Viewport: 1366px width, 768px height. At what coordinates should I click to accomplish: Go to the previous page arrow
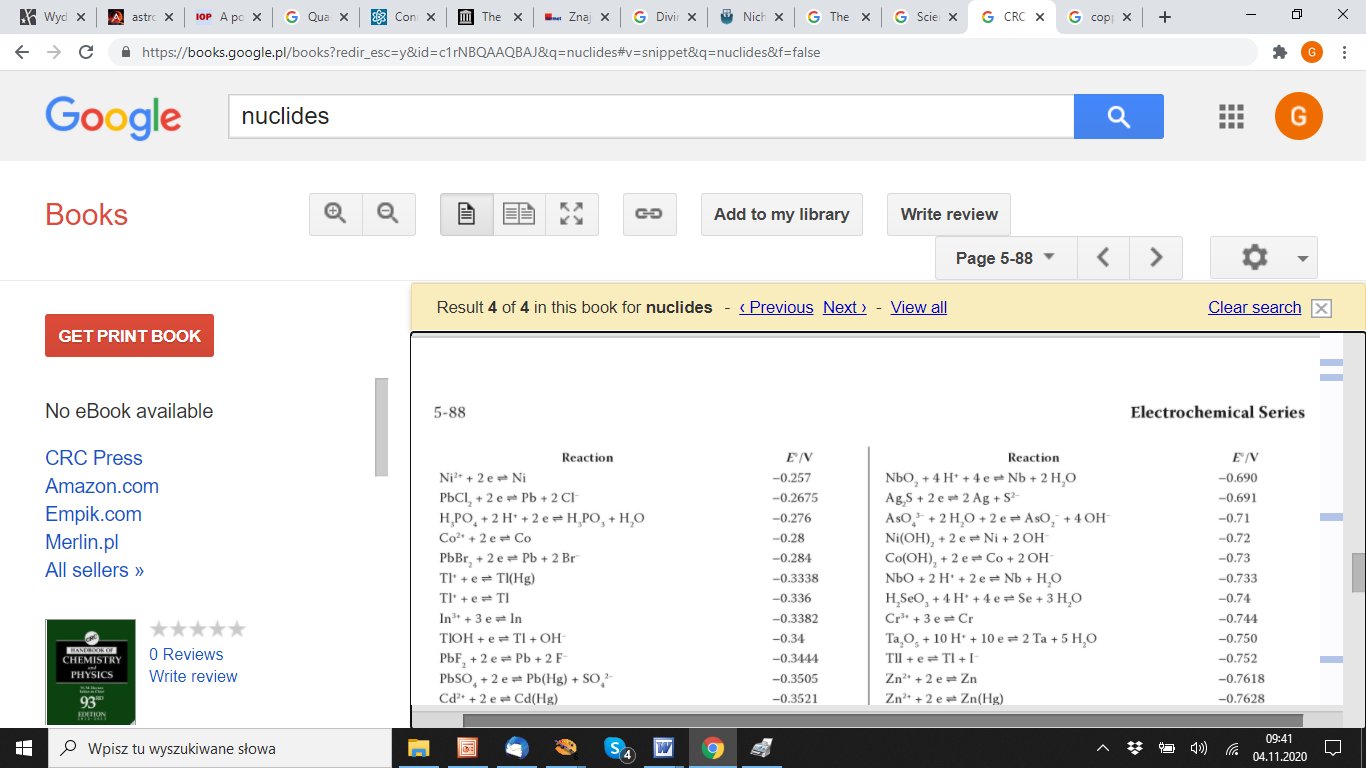[1103, 258]
